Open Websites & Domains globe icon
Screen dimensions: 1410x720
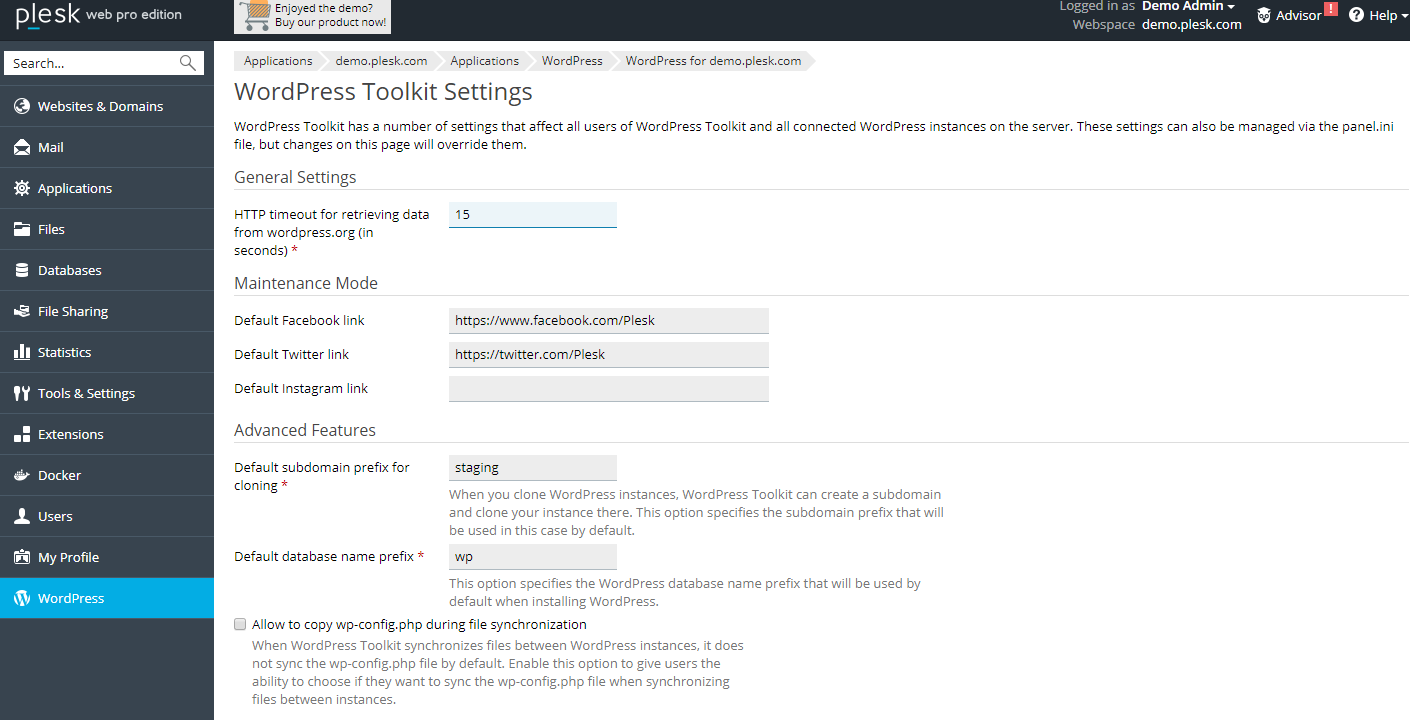click(21, 106)
